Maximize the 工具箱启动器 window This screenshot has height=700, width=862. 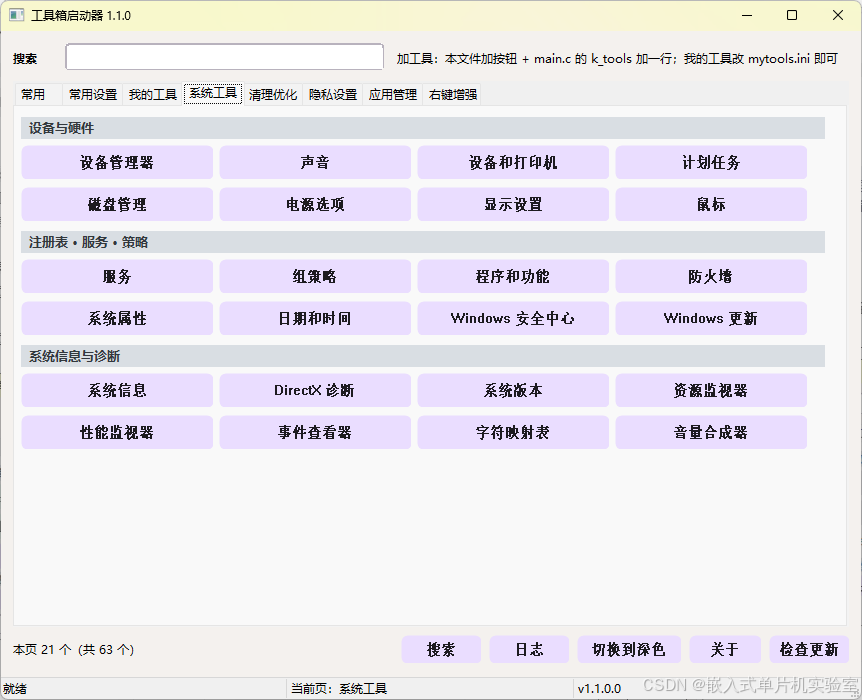click(792, 15)
